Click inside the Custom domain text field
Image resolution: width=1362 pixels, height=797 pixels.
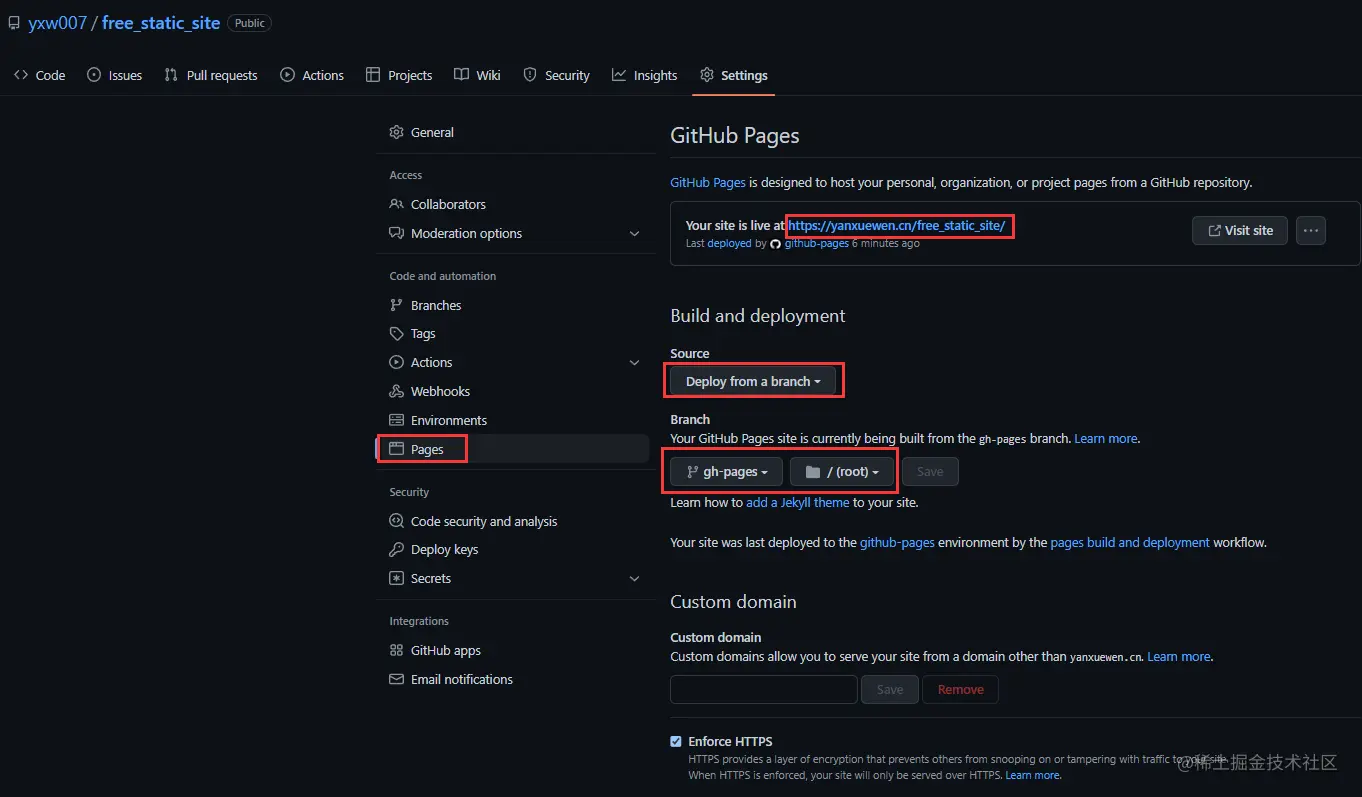[x=764, y=689]
